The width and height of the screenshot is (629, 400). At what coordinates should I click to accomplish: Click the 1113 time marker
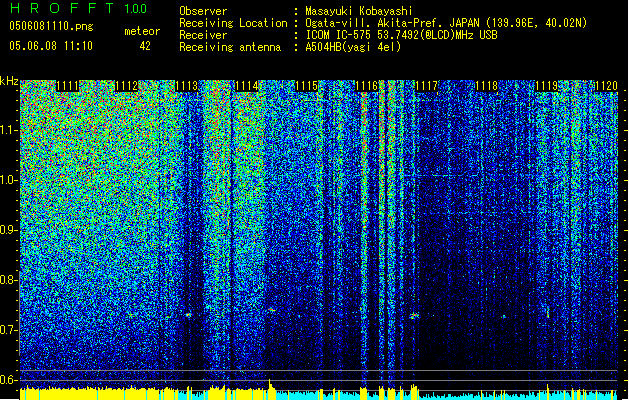[x=187, y=86]
